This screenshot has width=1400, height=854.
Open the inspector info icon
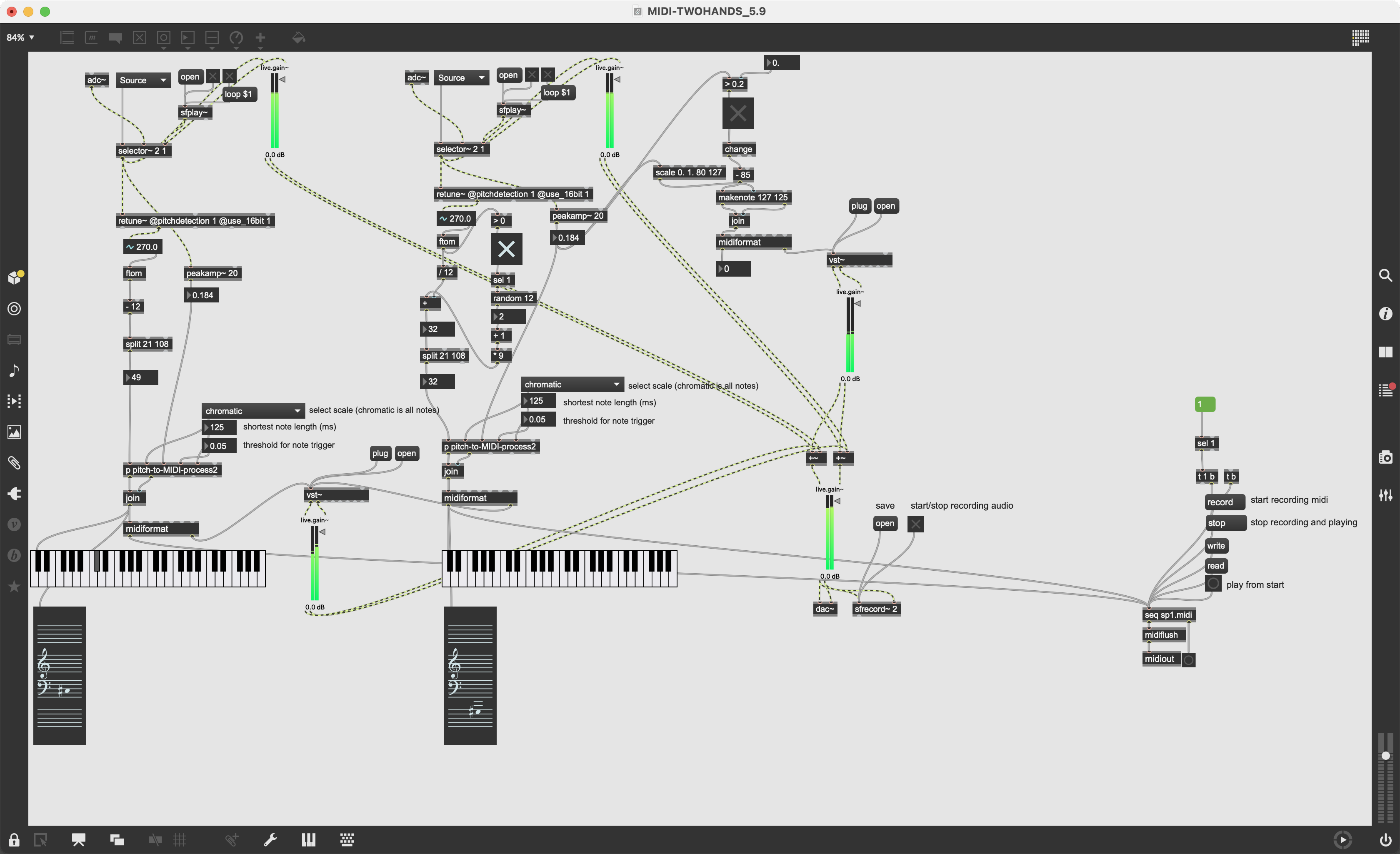point(1385,313)
